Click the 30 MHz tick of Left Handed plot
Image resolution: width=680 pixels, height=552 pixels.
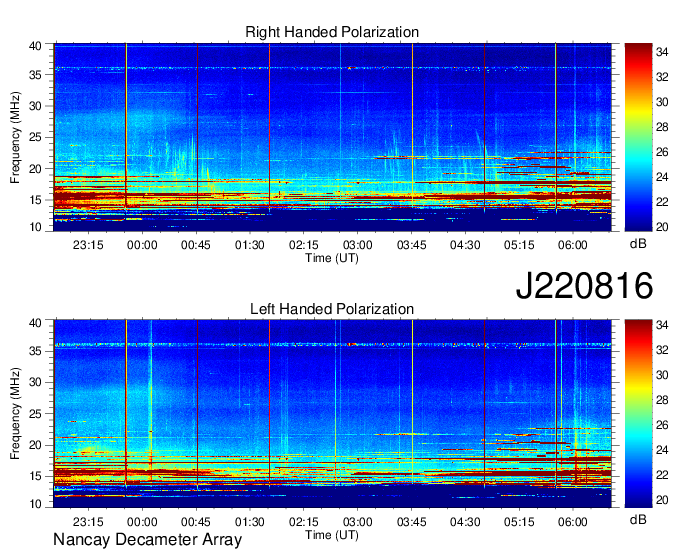(35, 382)
